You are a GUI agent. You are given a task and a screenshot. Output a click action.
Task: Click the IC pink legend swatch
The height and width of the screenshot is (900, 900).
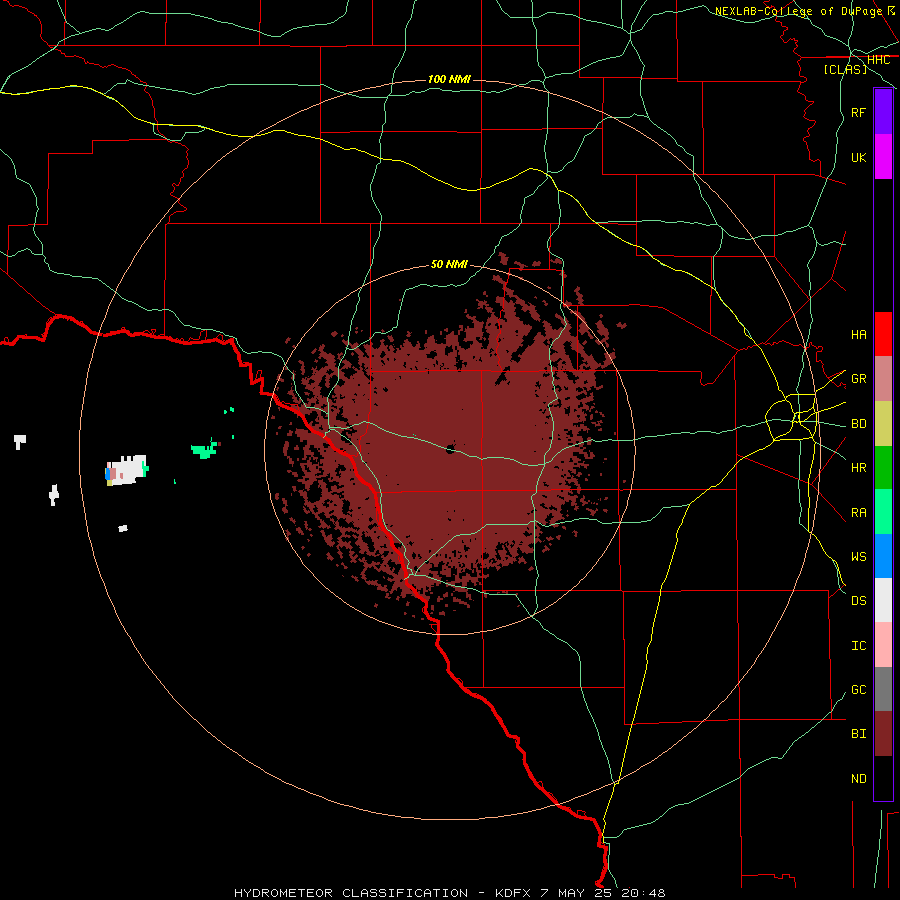click(883, 645)
